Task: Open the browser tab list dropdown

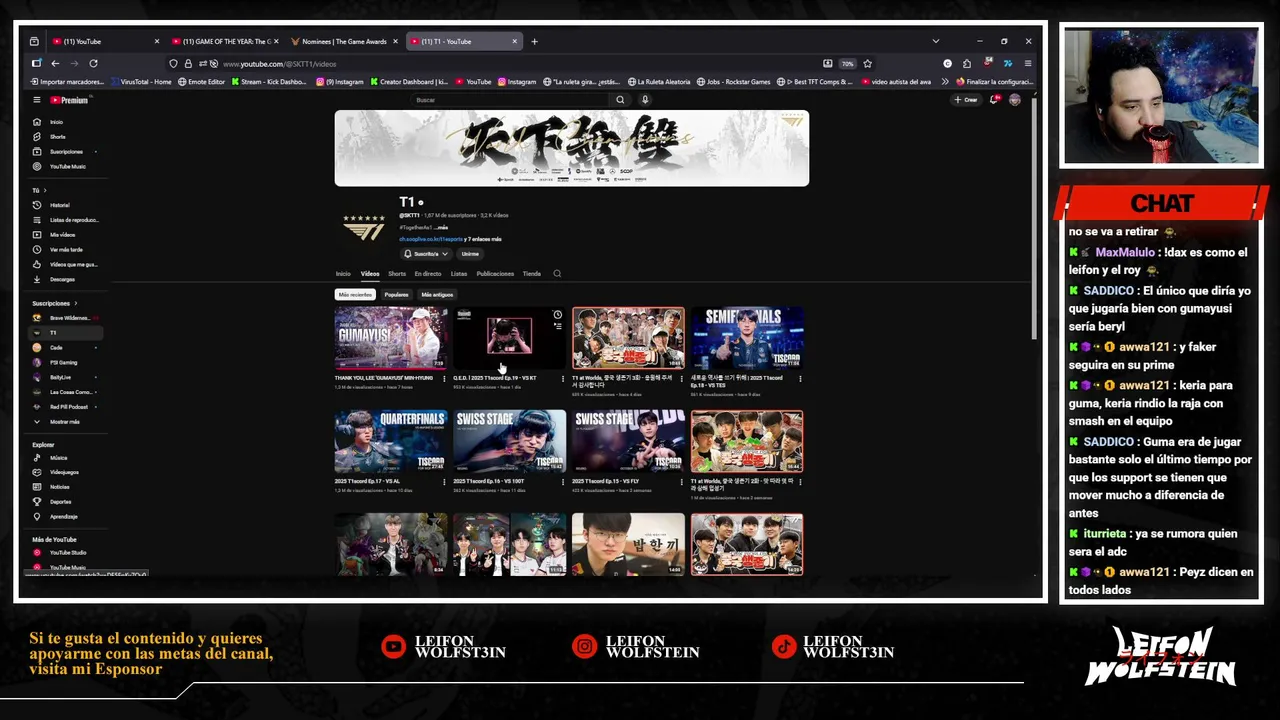Action: pyautogui.click(x=935, y=41)
